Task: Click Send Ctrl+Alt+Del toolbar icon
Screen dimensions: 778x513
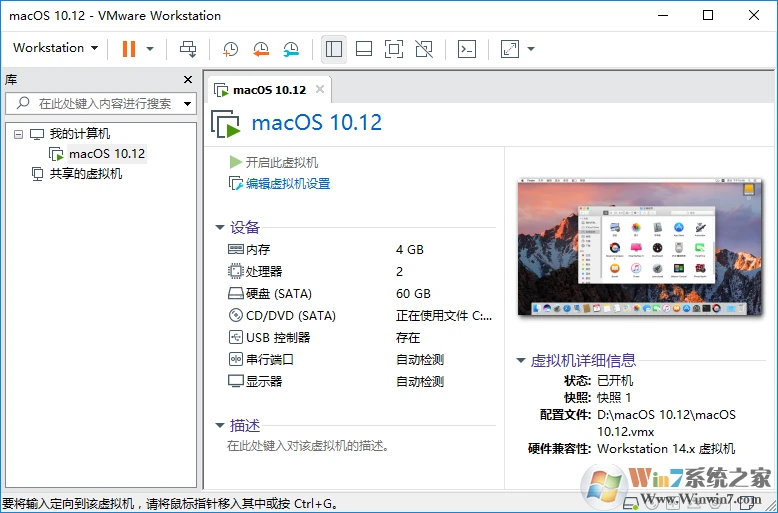Action: [x=188, y=48]
